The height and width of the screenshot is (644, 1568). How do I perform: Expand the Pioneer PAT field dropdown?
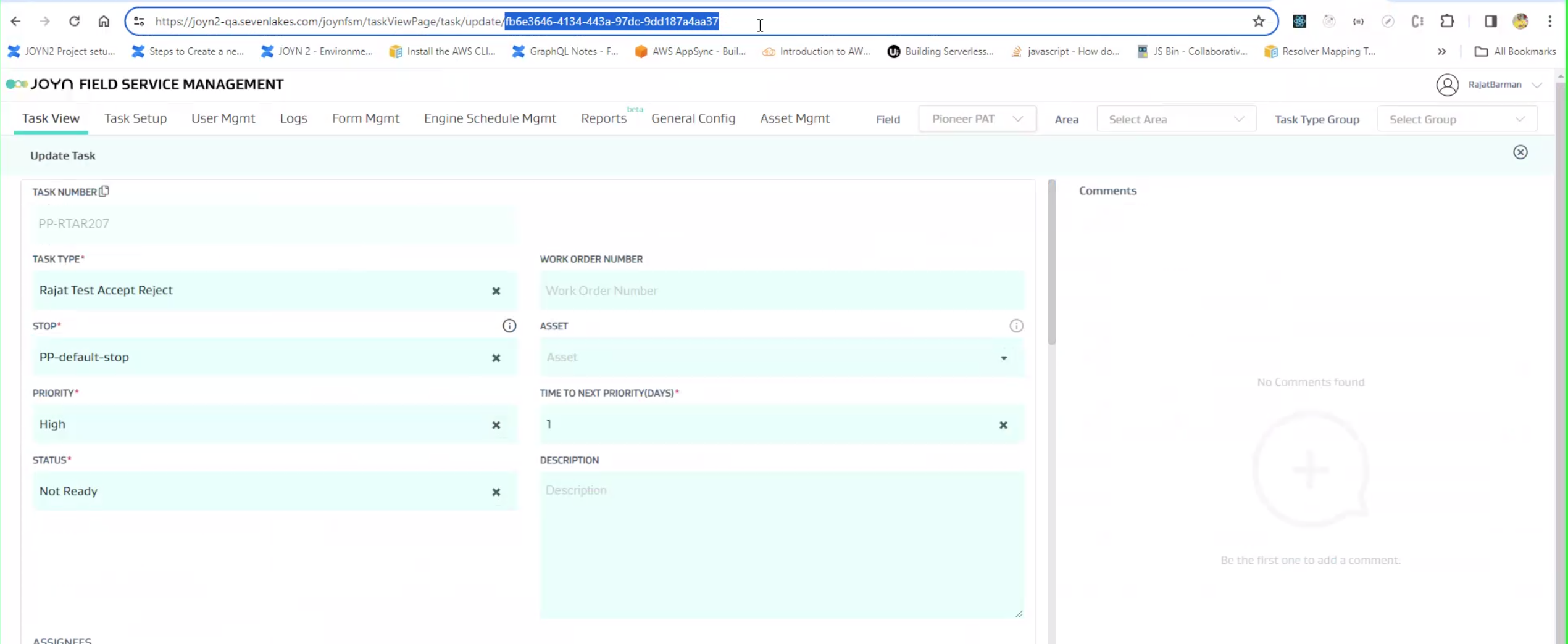coord(977,119)
